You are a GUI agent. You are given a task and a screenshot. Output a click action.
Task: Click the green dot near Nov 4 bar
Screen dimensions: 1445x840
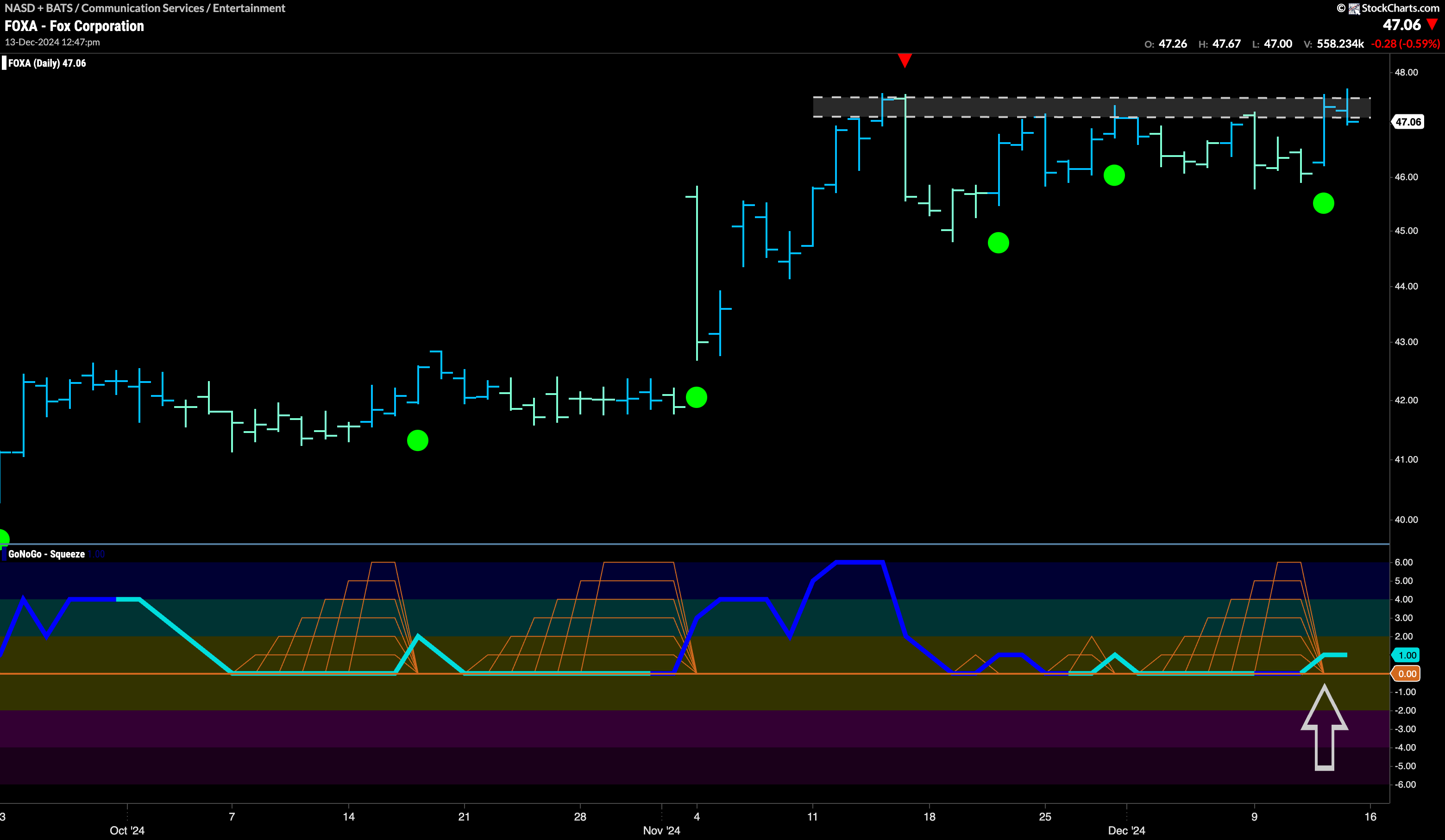point(696,397)
